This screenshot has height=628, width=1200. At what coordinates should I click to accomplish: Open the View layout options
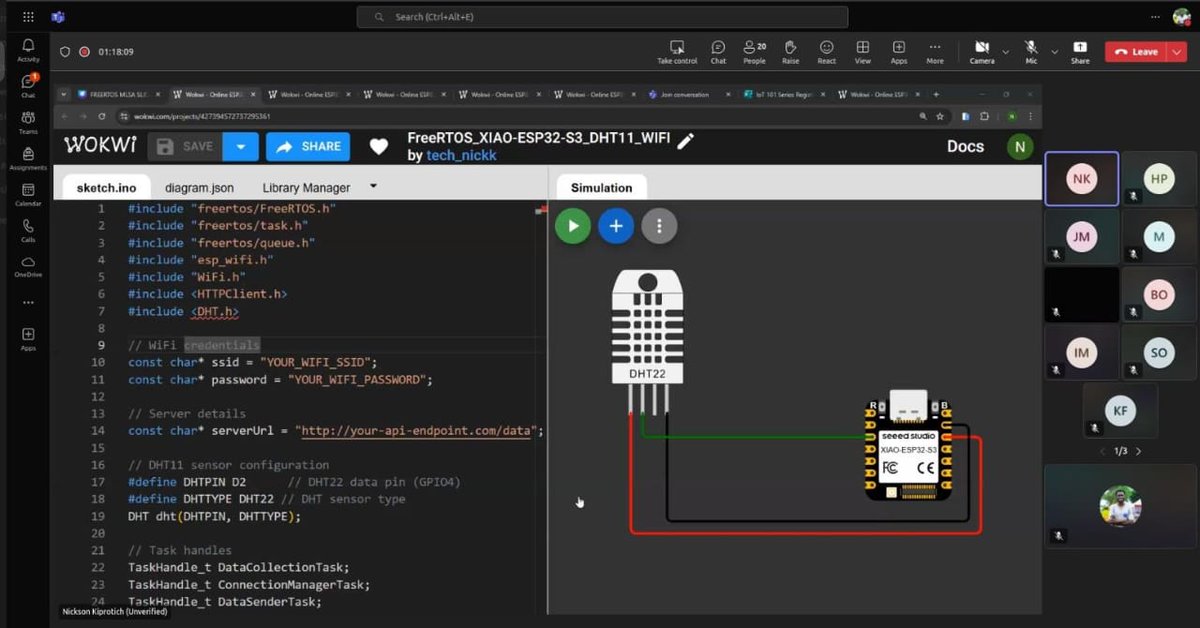tap(862, 52)
